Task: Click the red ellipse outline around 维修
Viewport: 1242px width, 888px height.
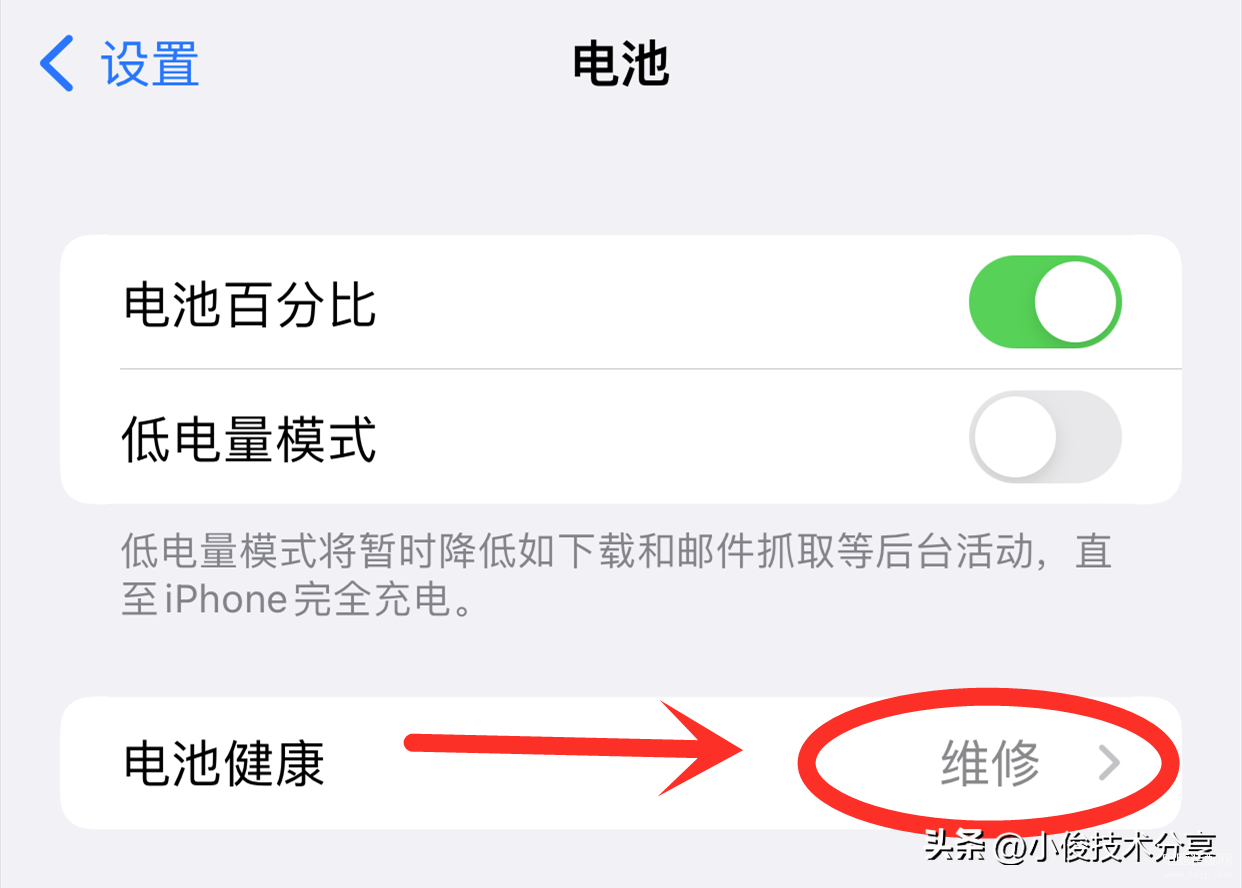Action: tap(989, 762)
